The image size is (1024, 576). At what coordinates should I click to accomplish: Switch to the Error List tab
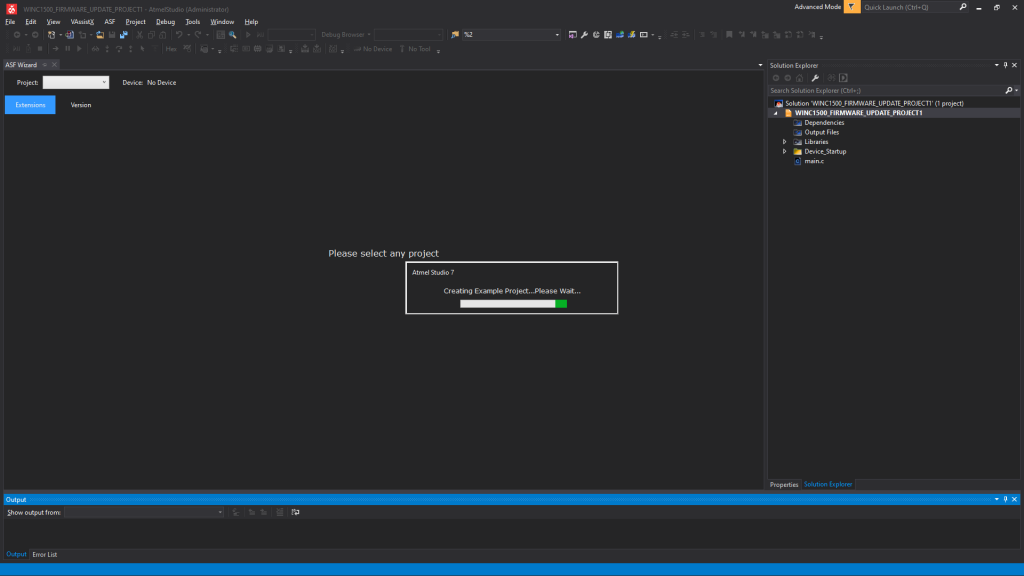pyautogui.click(x=44, y=554)
